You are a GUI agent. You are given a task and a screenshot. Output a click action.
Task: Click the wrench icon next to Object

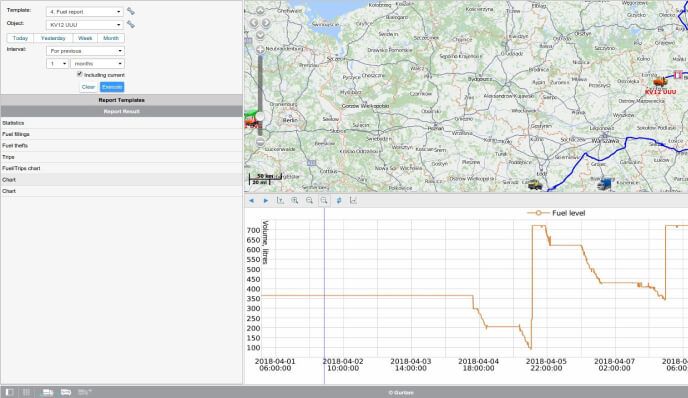coord(131,25)
